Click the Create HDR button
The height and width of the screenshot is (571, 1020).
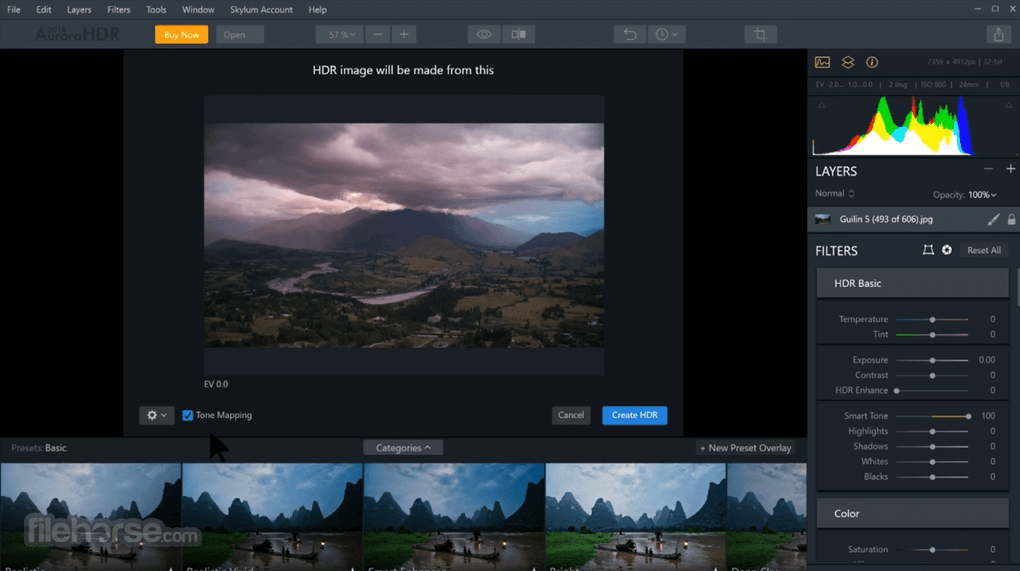634,415
